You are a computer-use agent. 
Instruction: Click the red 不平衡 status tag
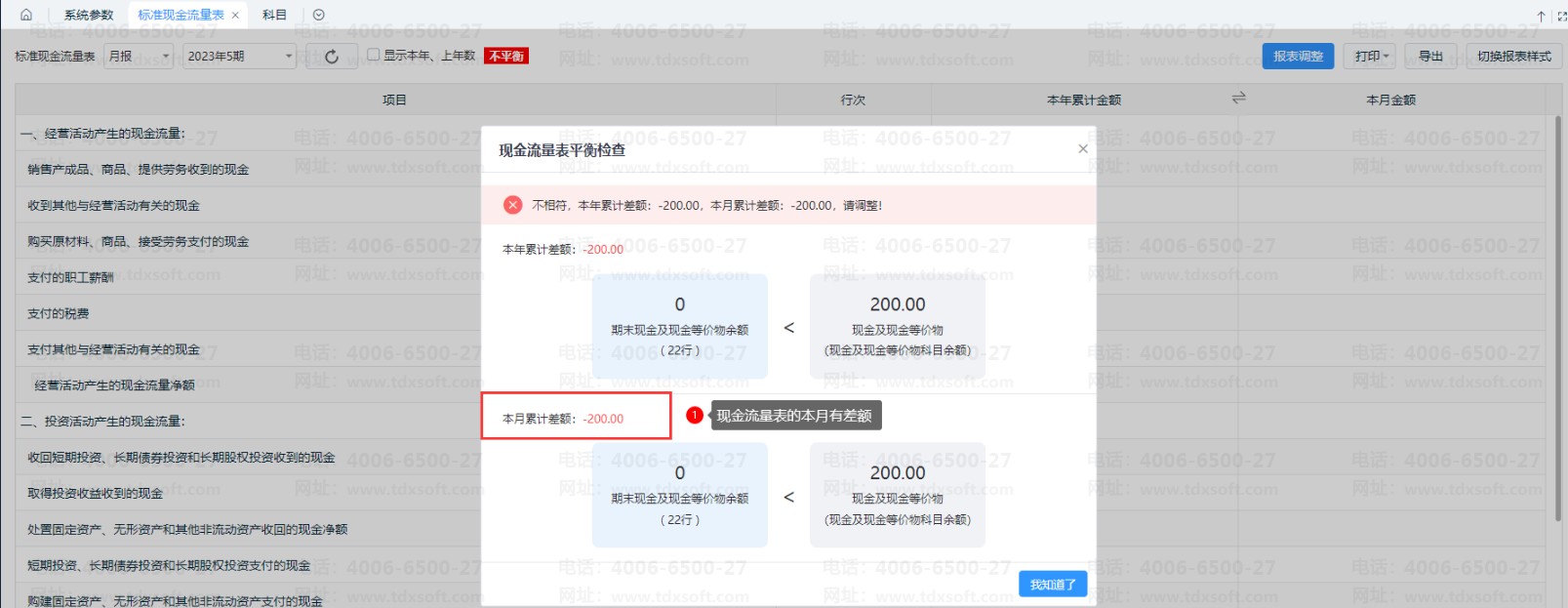click(506, 56)
